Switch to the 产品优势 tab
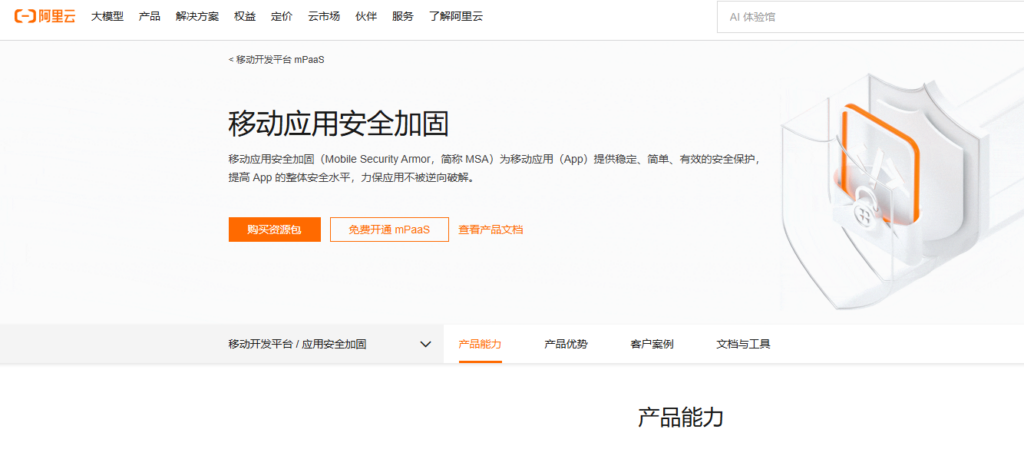1024x469 pixels. point(566,344)
